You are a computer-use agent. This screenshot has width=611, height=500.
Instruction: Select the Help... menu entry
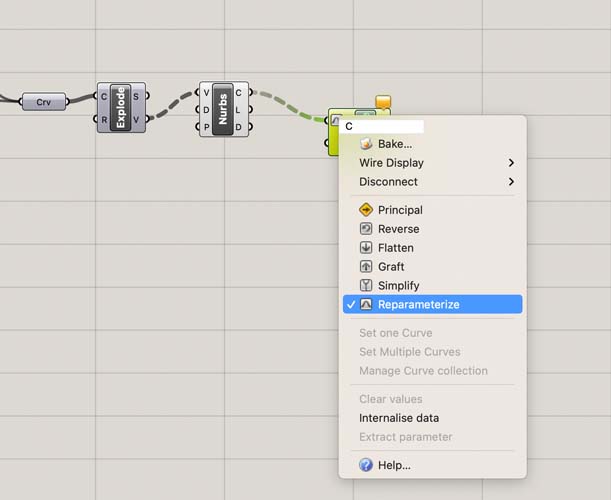point(433,465)
